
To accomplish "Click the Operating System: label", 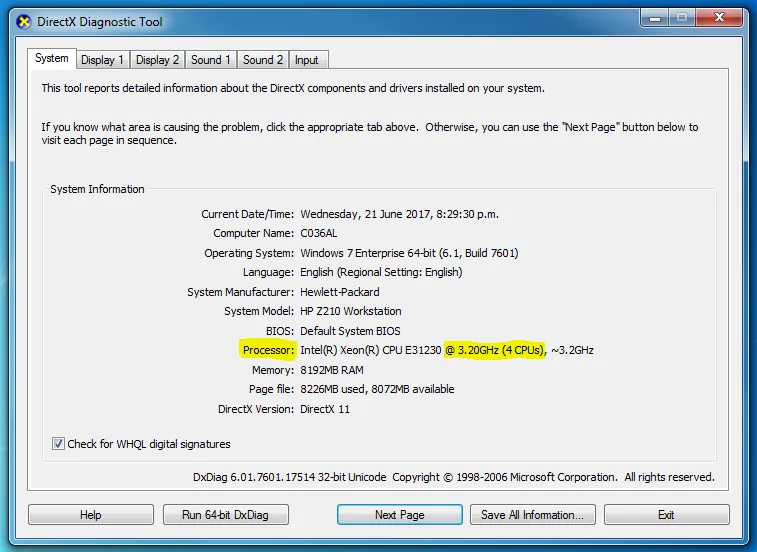I will [249, 253].
